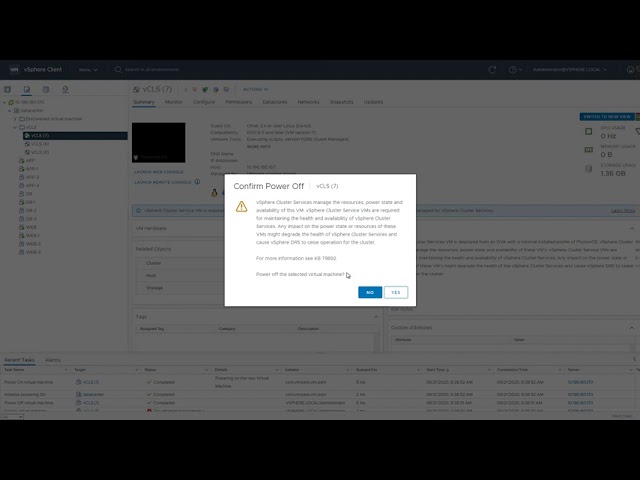The image size is (640, 480).
Task: Open the Networking inventory view icon
Action: point(65,89)
